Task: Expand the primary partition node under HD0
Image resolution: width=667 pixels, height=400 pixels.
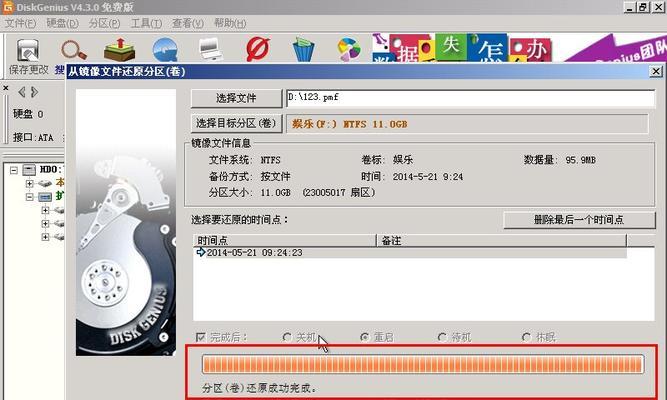Action: click(29, 183)
